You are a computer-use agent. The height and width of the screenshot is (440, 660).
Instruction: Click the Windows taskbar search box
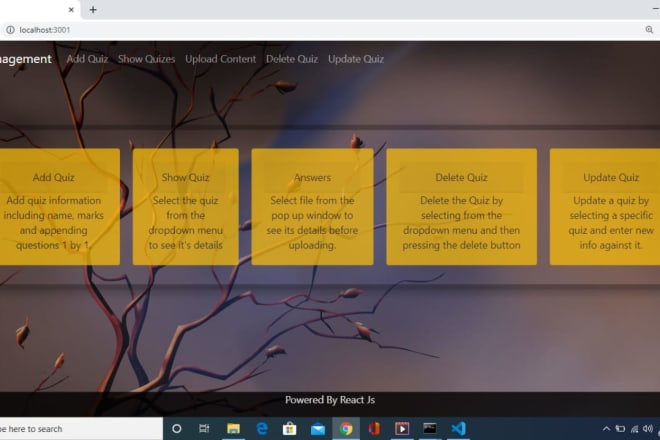pos(81,429)
